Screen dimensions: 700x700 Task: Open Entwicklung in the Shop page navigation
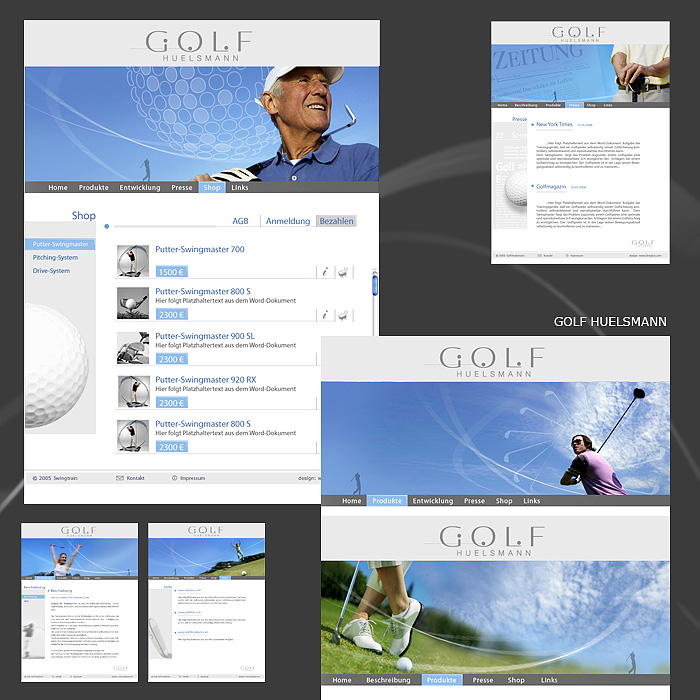140,188
